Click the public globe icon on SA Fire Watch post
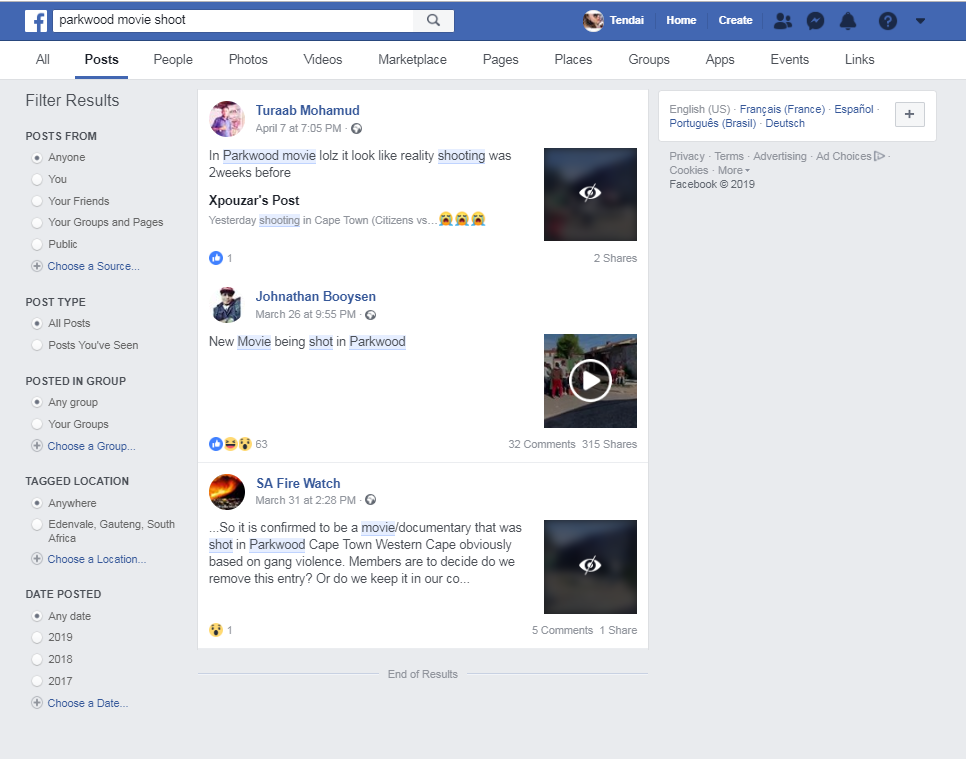The width and height of the screenshot is (966, 759). coord(371,500)
